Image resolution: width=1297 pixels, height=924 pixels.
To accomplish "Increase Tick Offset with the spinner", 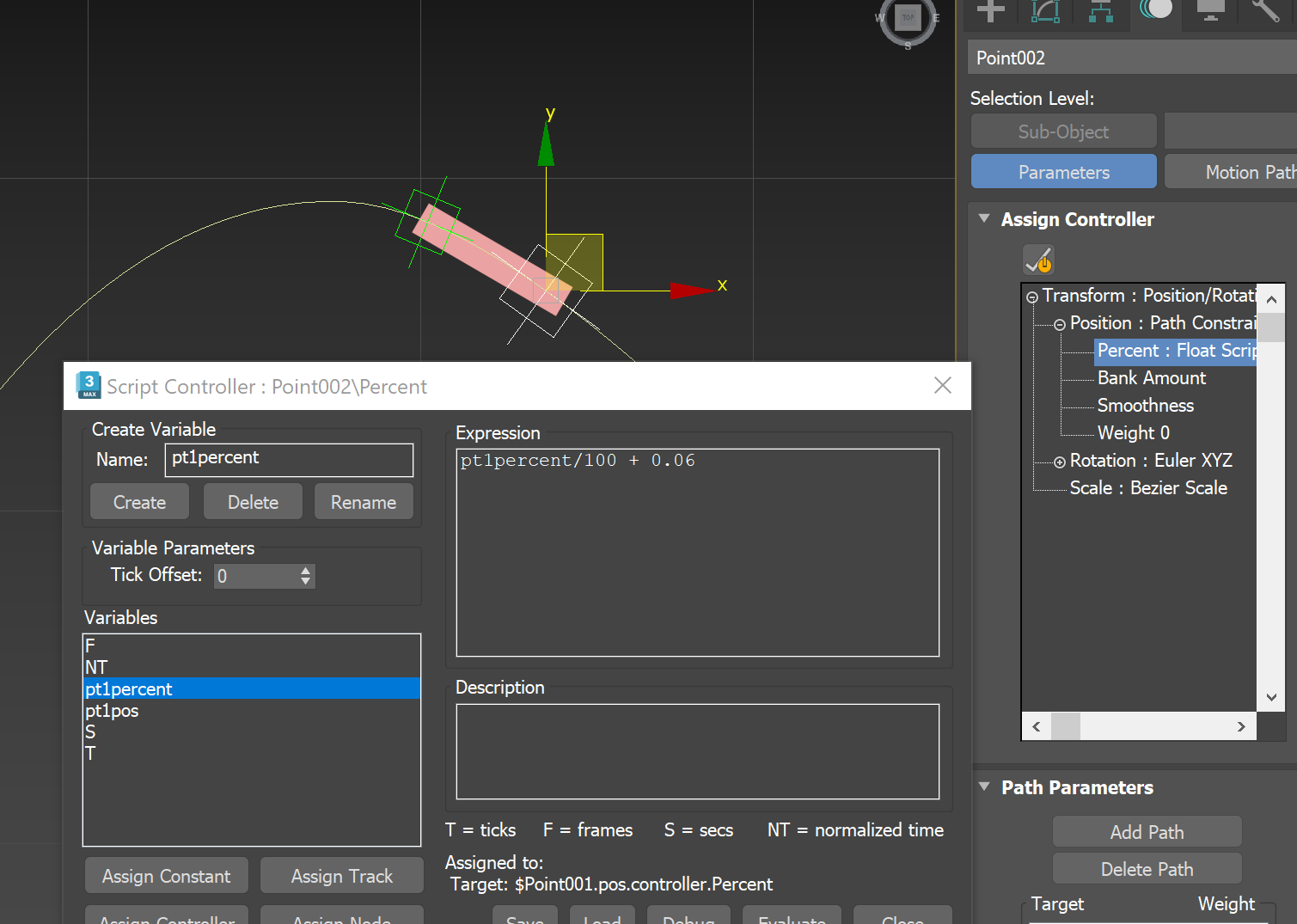I will click(305, 570).
